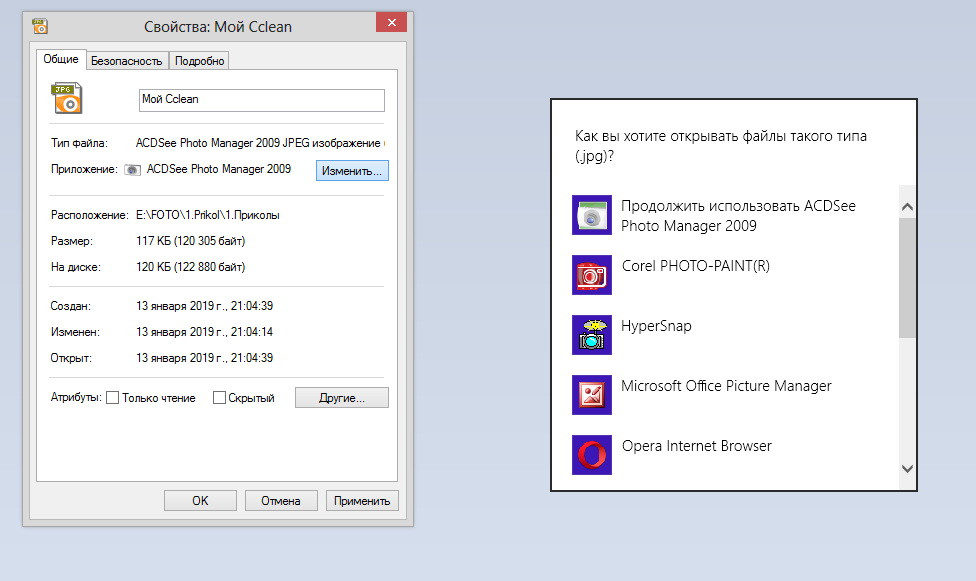Open Другие... attributes dialog

click(342, 397)
